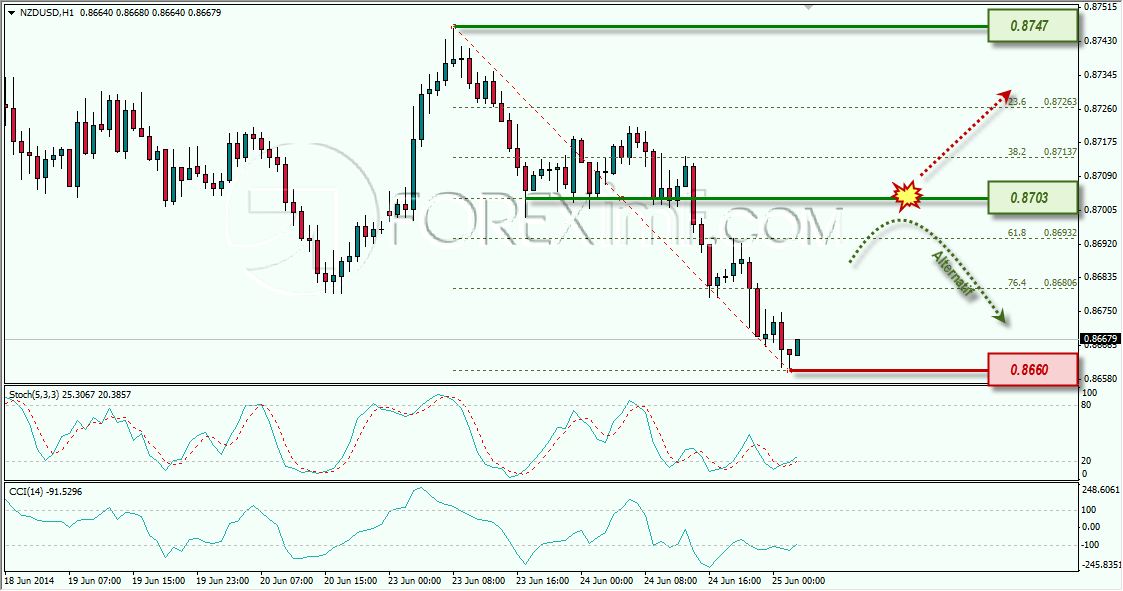
Task: Click the 24 Jun 08:00 time label
Action: click(670, 581)
